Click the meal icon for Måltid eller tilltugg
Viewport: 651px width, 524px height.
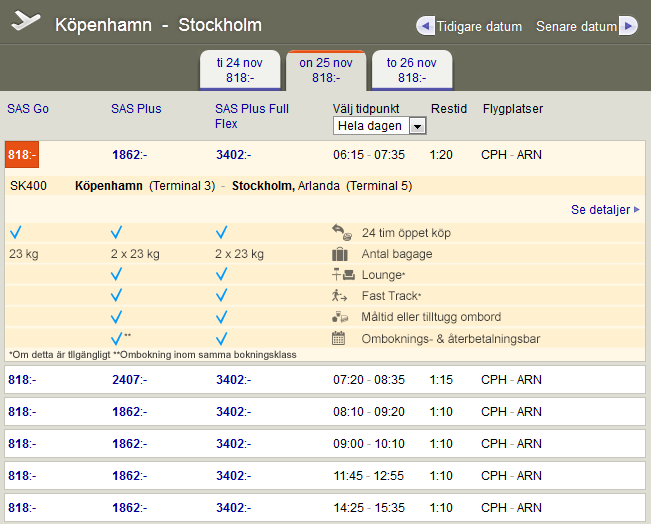pyautogui.click(x=342, y=317)
